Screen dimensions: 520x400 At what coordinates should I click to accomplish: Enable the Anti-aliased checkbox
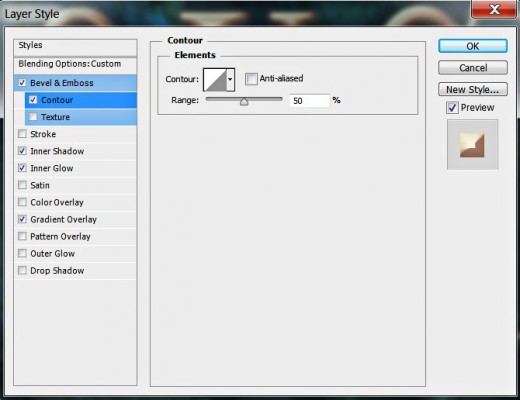coord(251,79)
